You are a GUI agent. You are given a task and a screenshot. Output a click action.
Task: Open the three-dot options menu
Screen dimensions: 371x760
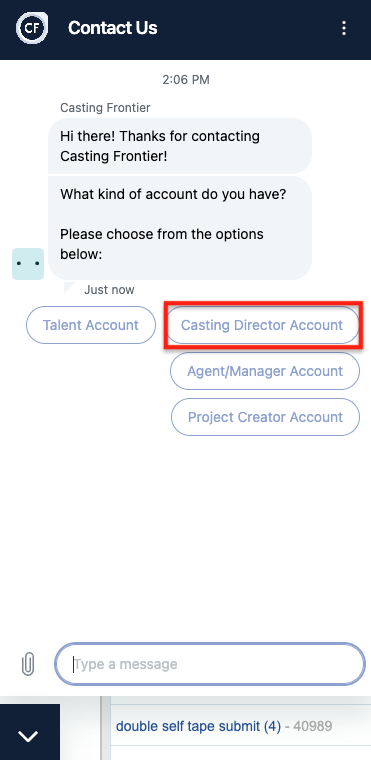[344, 28]
